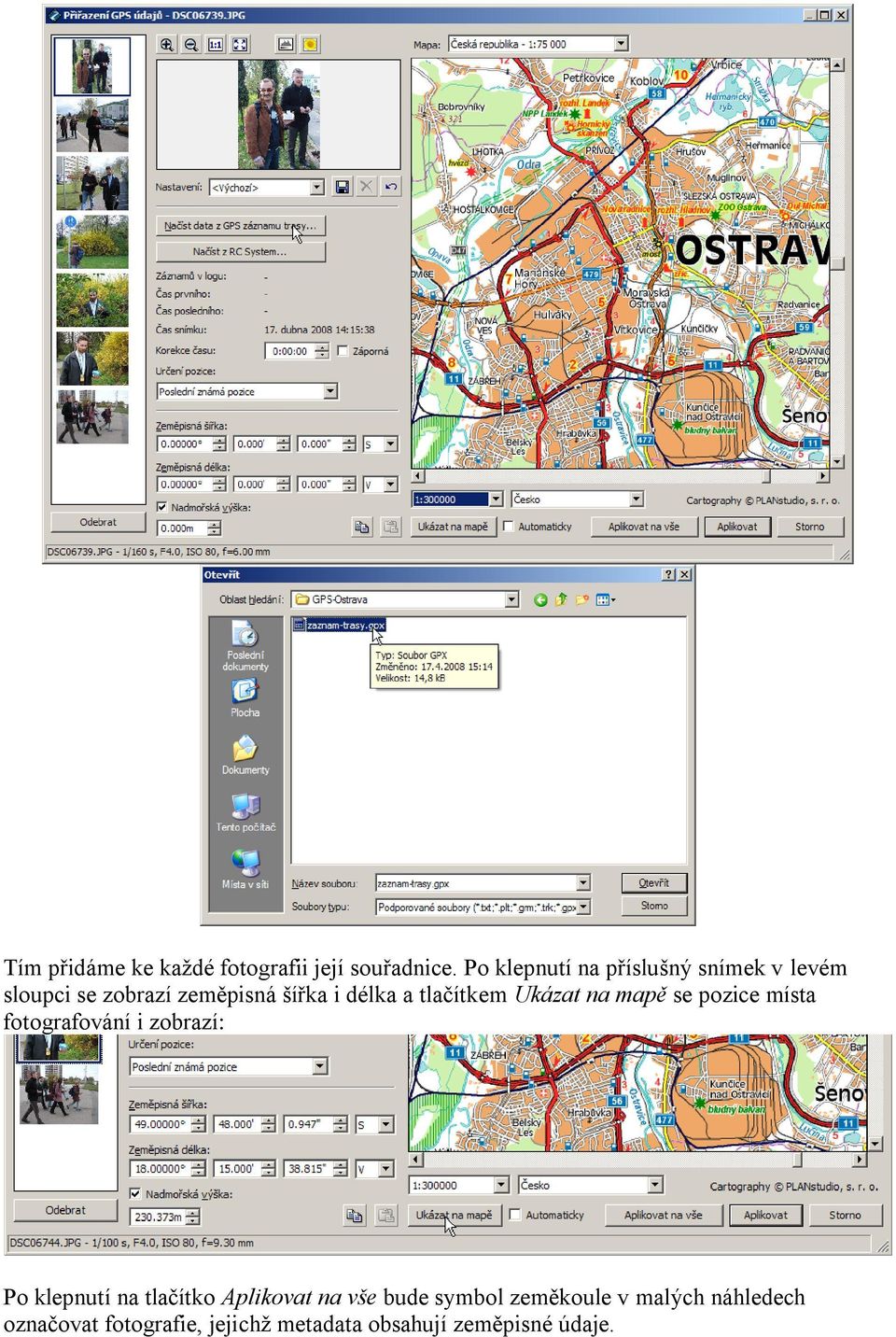Click Aplikovat button in DSC06744 screenshot
The width and height of the screenshot is (896, 1337).
pos(765,1216)
